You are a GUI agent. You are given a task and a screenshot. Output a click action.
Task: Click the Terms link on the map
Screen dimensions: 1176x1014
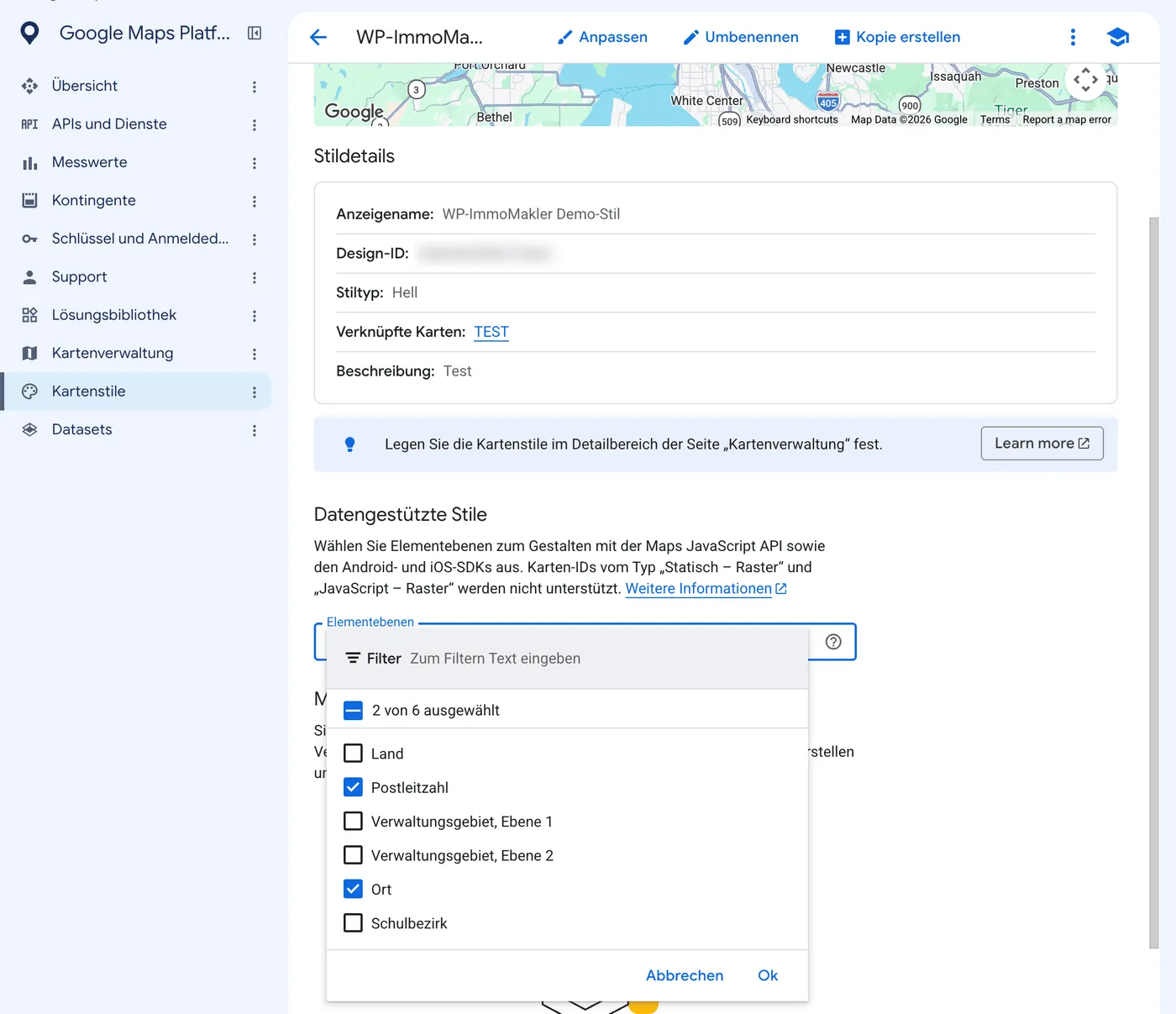995,119
